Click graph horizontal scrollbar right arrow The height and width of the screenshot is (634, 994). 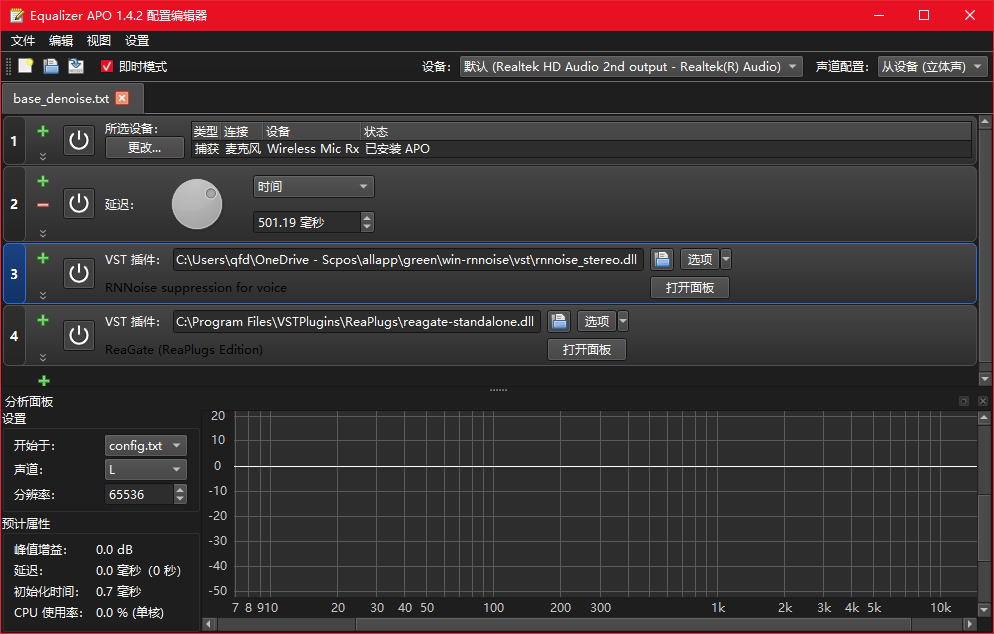coord(969,624)
